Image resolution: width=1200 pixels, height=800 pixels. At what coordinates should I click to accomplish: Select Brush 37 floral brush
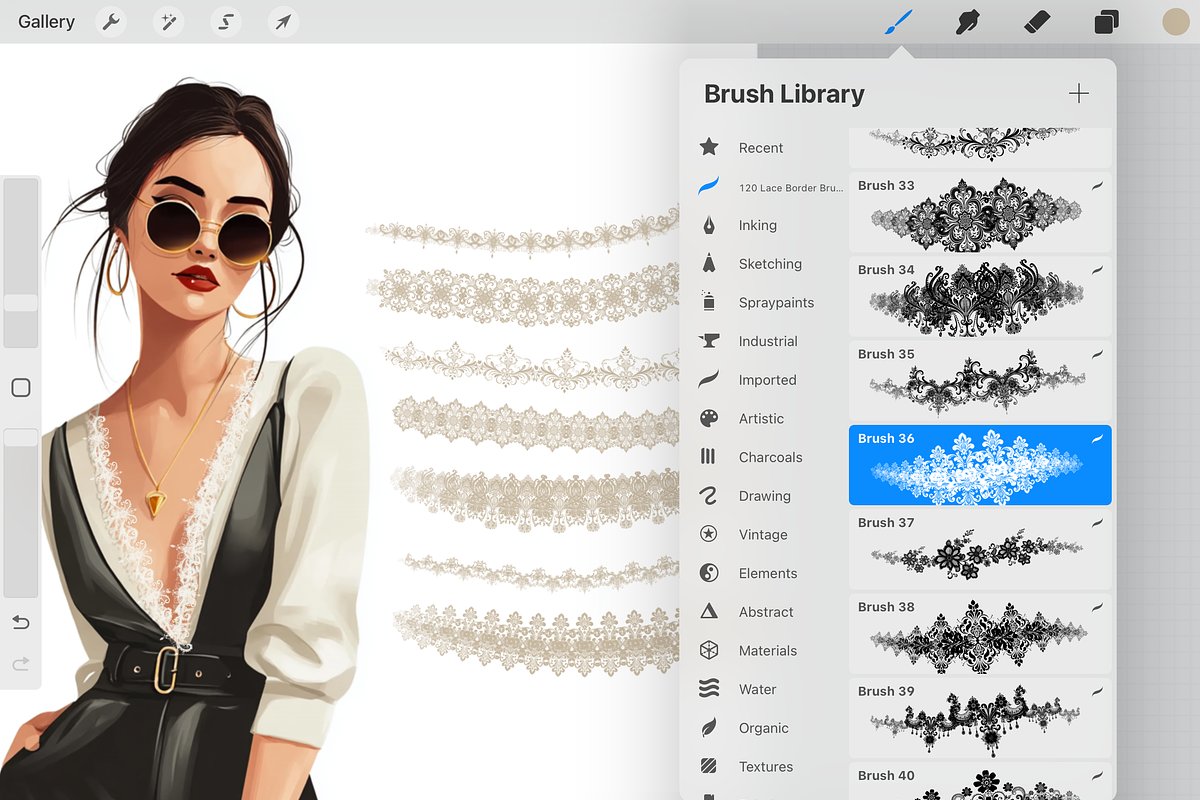[x=980, y=549]
